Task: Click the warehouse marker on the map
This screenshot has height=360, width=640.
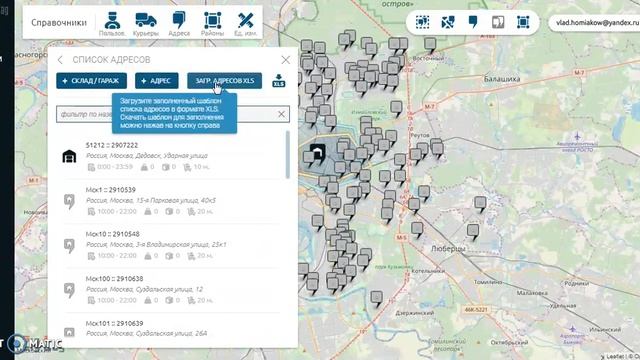Action: (x=318, y=152)
